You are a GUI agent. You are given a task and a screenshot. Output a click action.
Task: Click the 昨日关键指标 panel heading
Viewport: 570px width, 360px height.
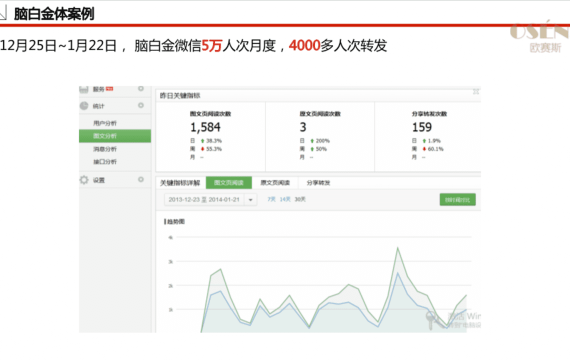tap(180, 96)
